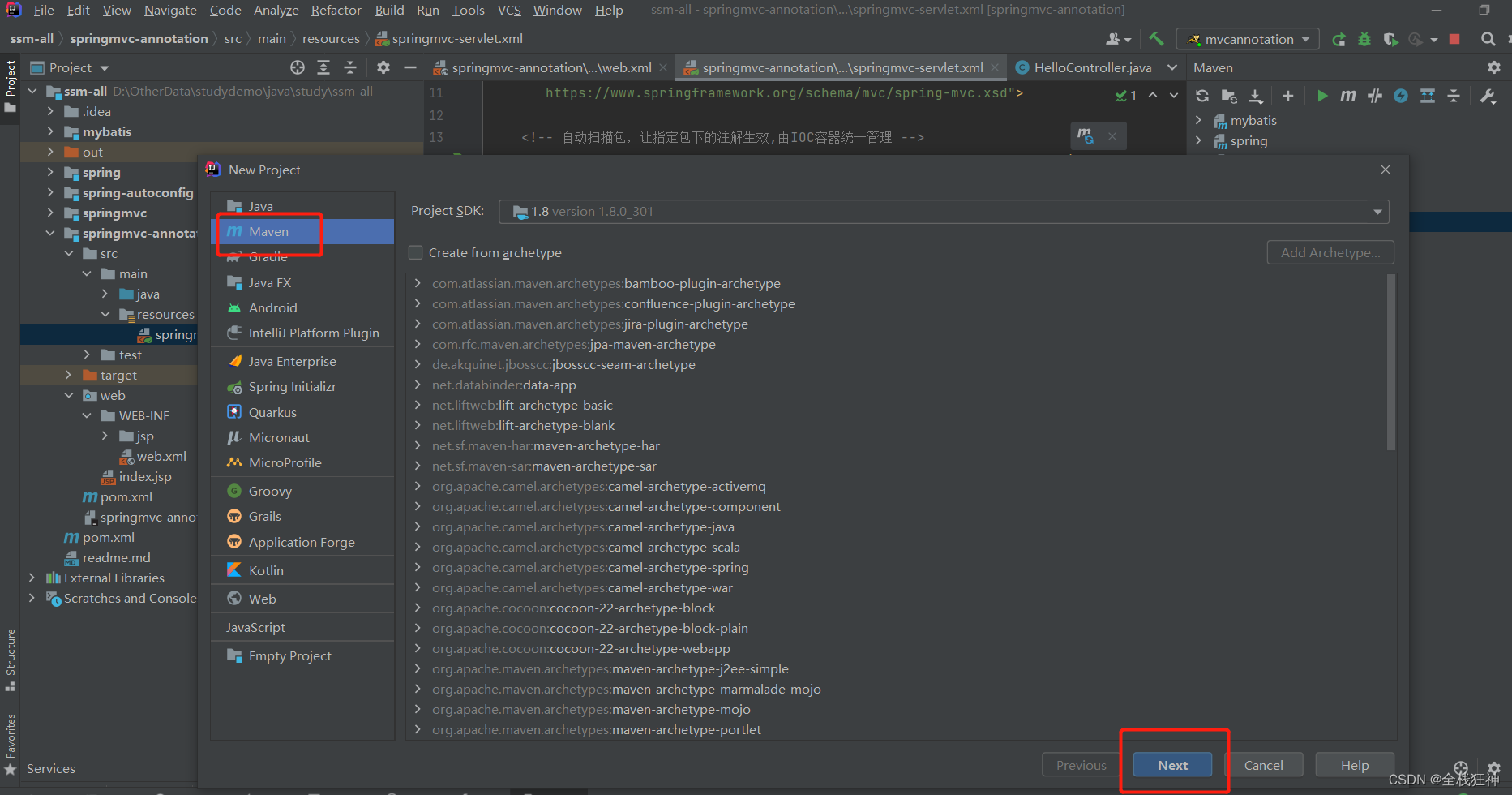Reload all Maven projects in Maven panel
The image size is (1512, 795).
pos(1202,96)
